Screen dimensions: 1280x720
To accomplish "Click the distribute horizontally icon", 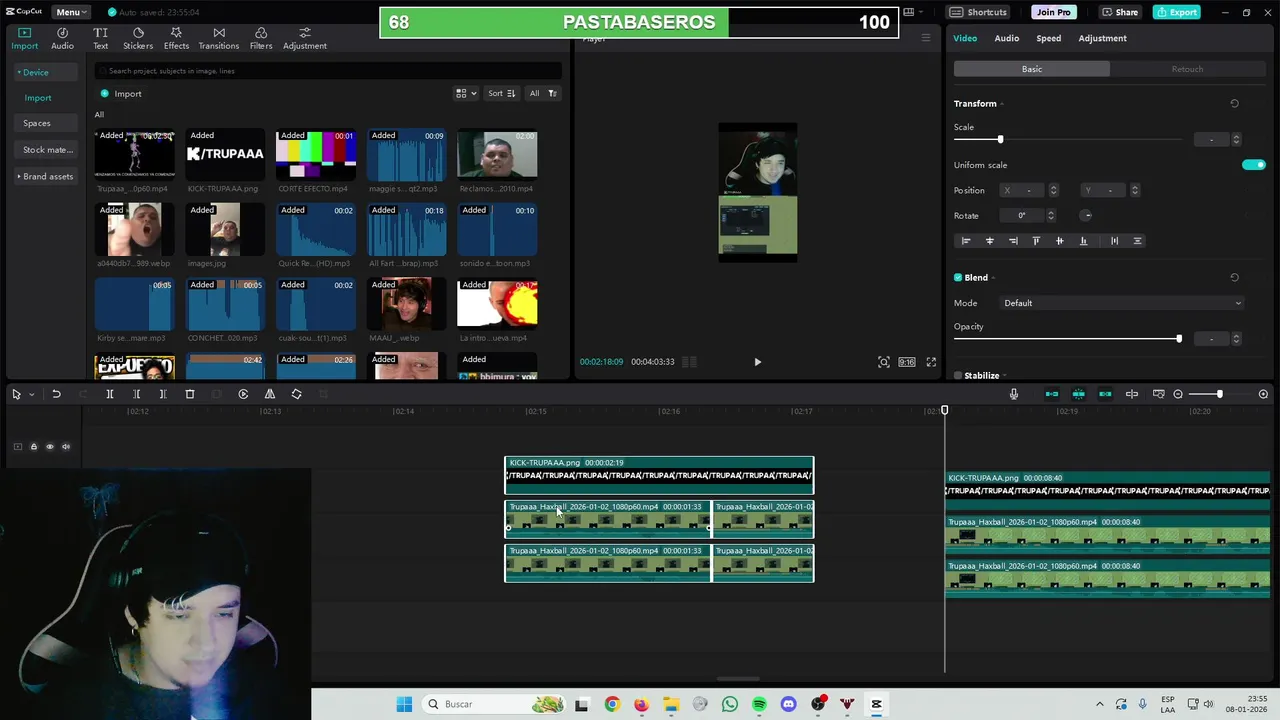I will [1114, 241].
